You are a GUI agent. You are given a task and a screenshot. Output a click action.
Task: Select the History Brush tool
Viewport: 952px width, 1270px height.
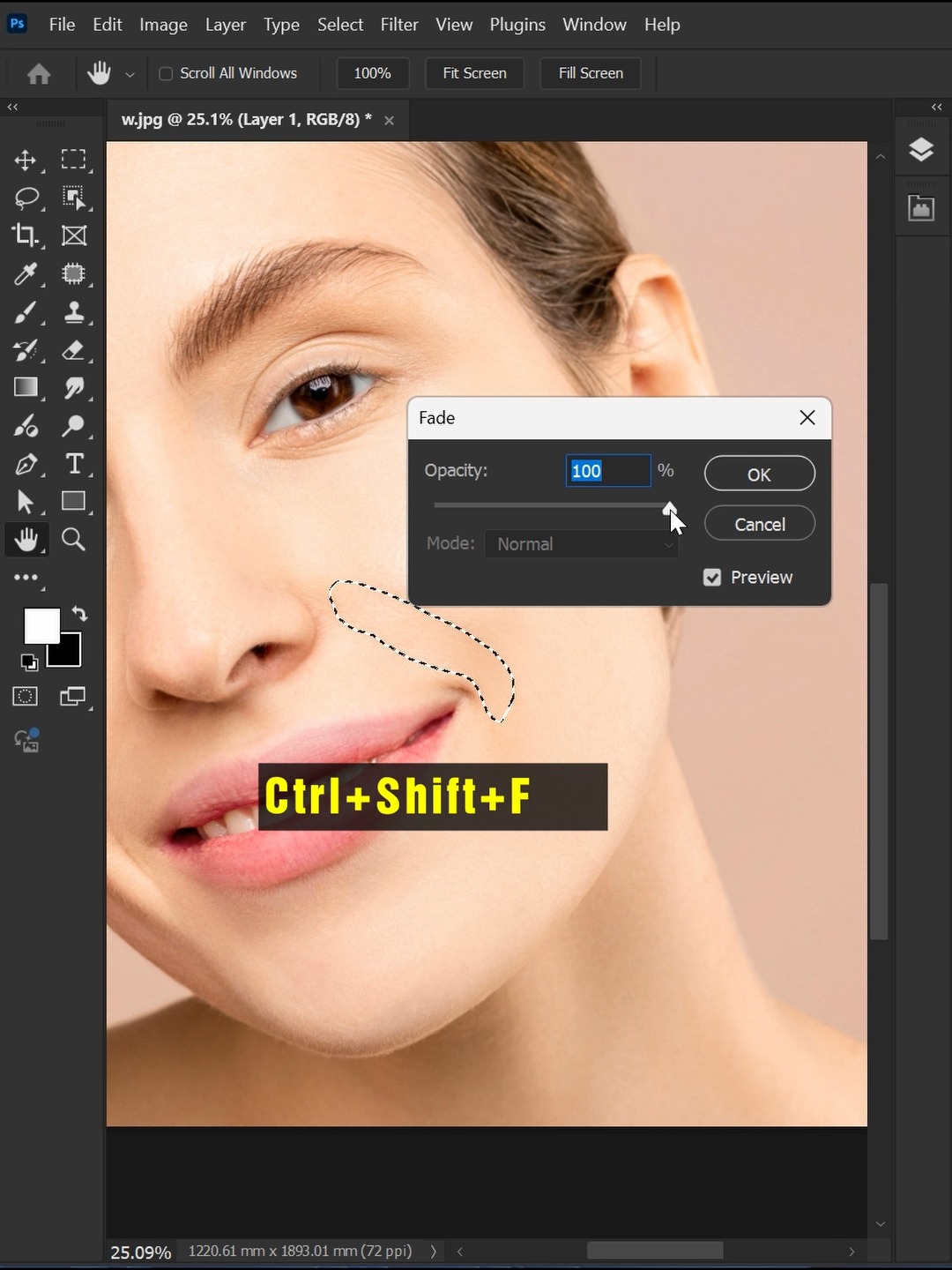[x=26, y=350]
